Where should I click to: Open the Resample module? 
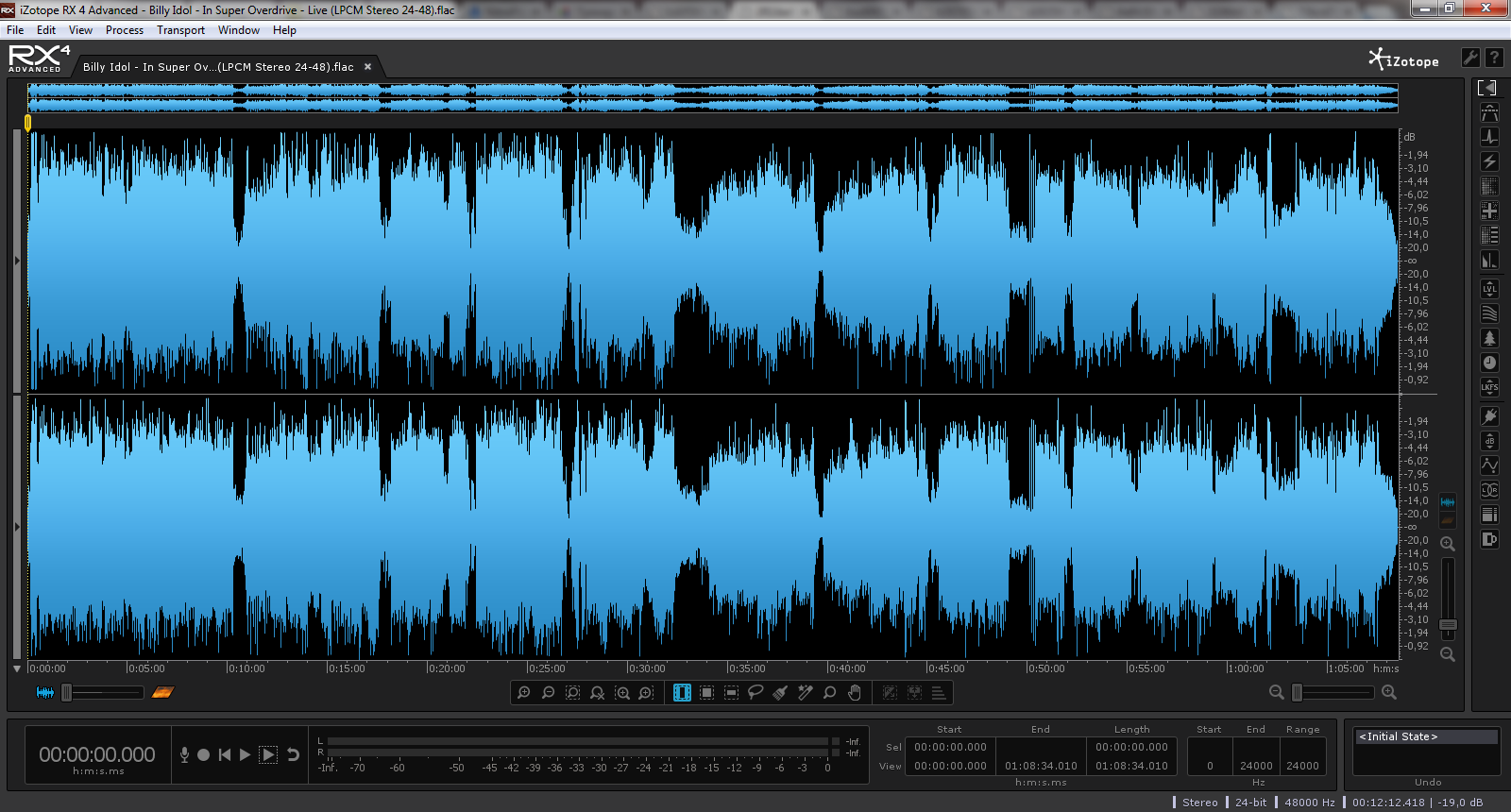tap(1489, 515)
